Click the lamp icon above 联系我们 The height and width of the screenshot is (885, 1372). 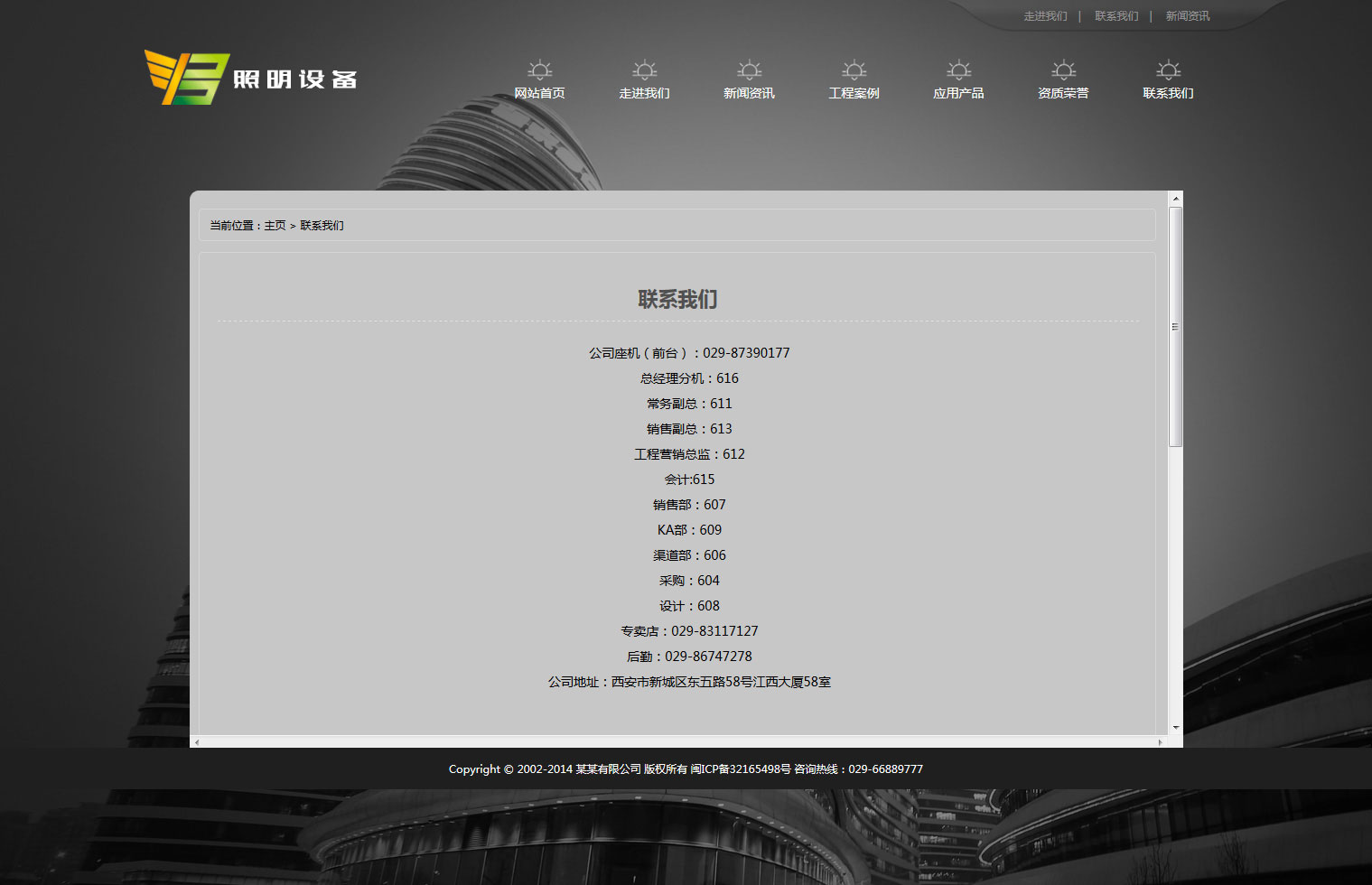(x=1168, y=70)
